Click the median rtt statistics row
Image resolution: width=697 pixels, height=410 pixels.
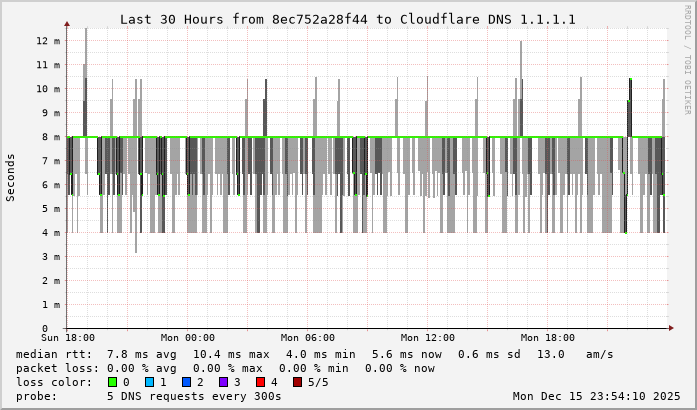coord(315,354)
